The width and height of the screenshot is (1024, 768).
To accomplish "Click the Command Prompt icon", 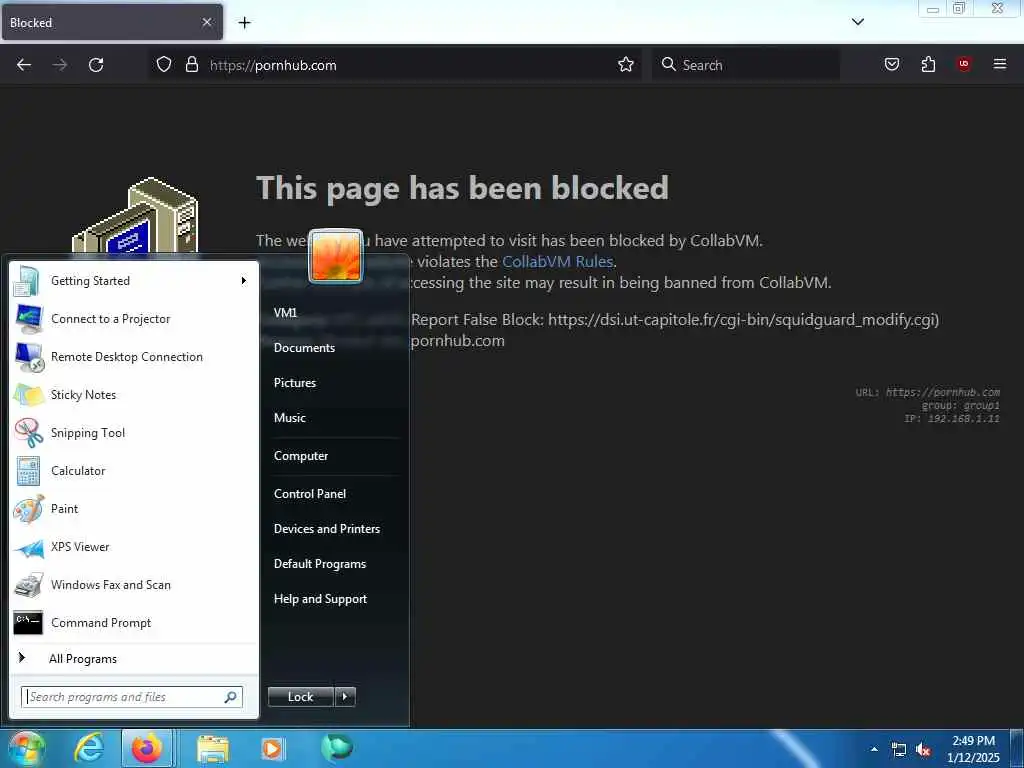I will [x=29, y=623].
